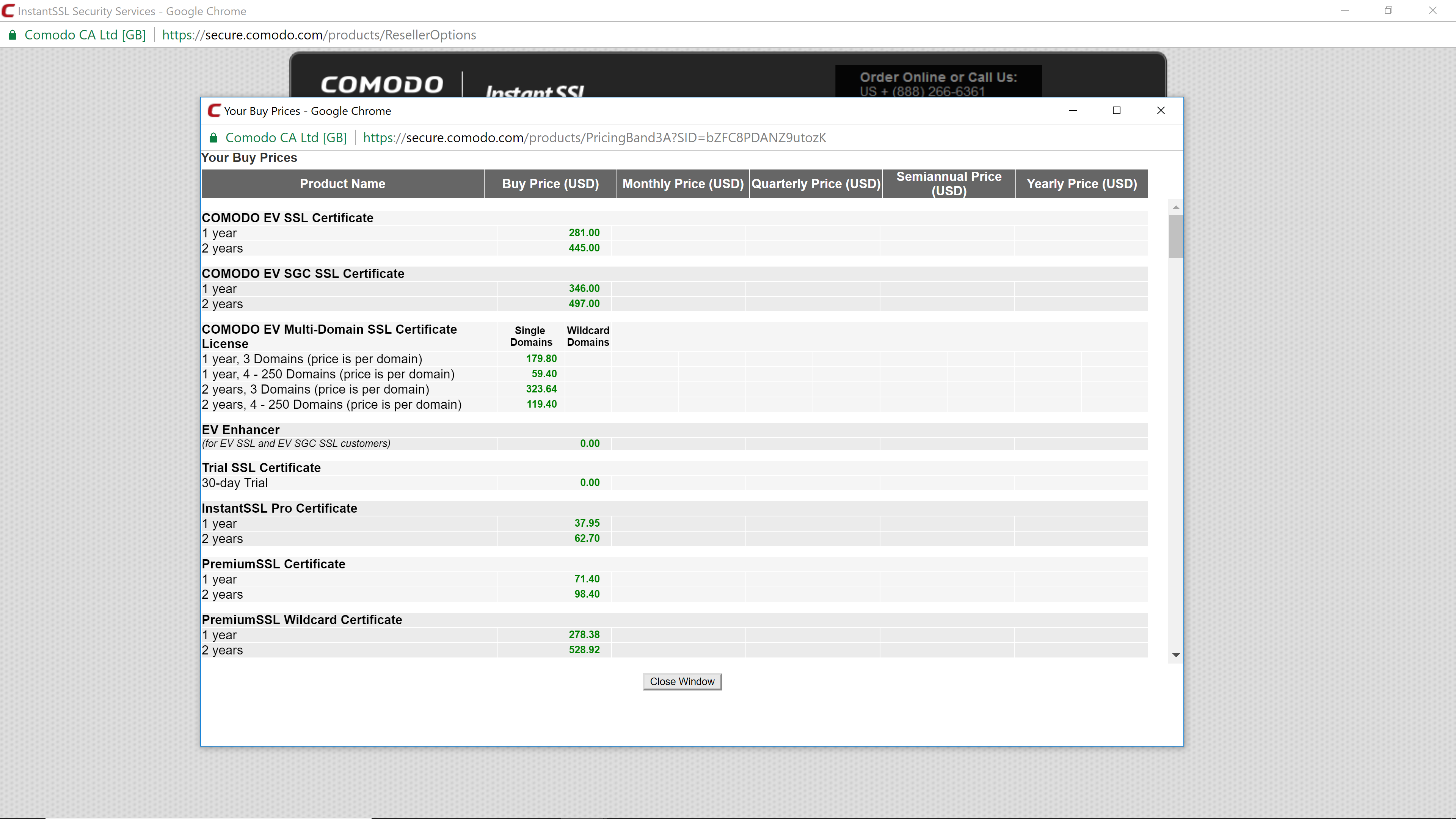Click the Trial SSL Certificate heading
1456x819 pixels.
261,468
